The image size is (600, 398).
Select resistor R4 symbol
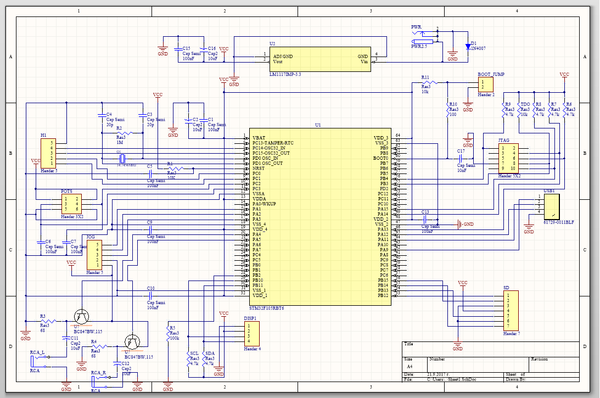pos(99,346)
